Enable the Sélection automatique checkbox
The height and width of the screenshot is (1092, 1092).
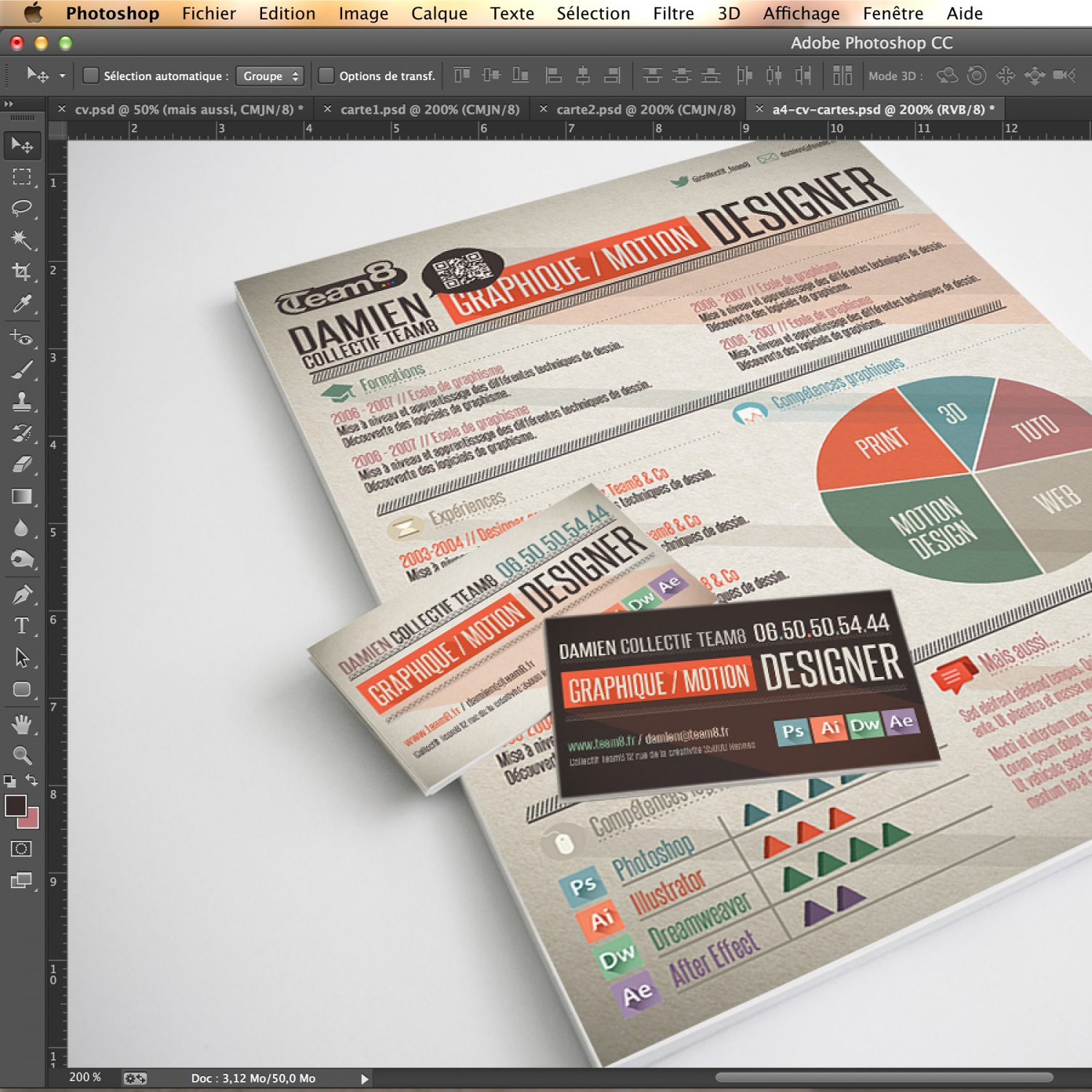click(91, 75)
